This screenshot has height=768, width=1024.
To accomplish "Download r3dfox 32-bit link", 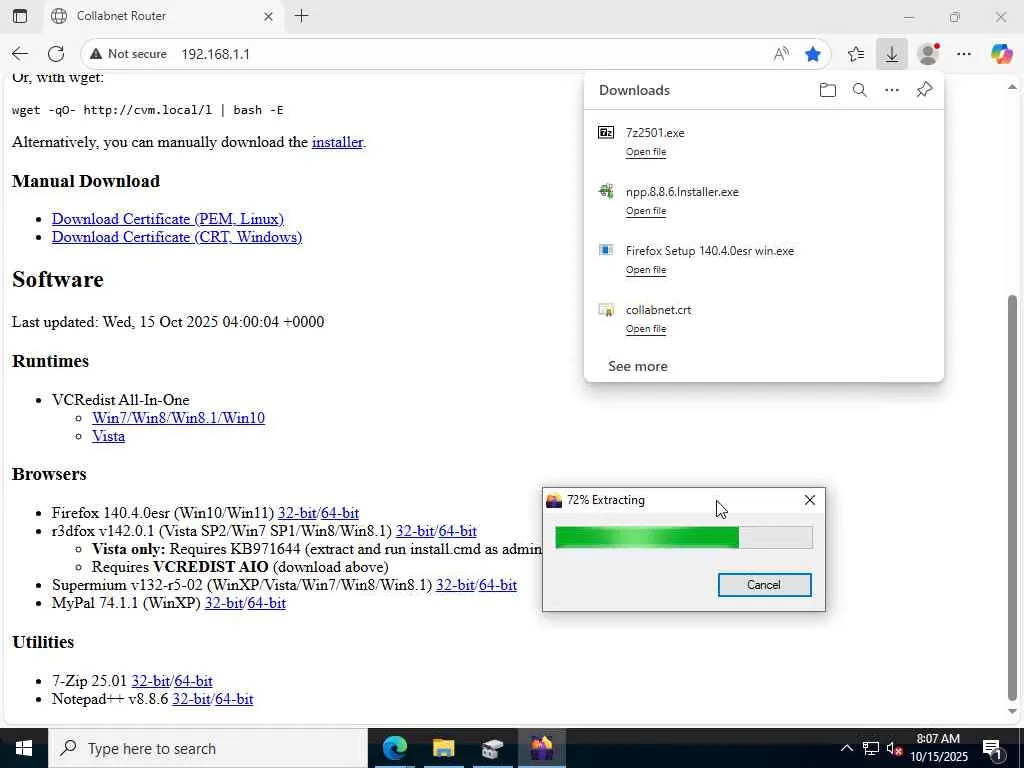I will [415, 531].
